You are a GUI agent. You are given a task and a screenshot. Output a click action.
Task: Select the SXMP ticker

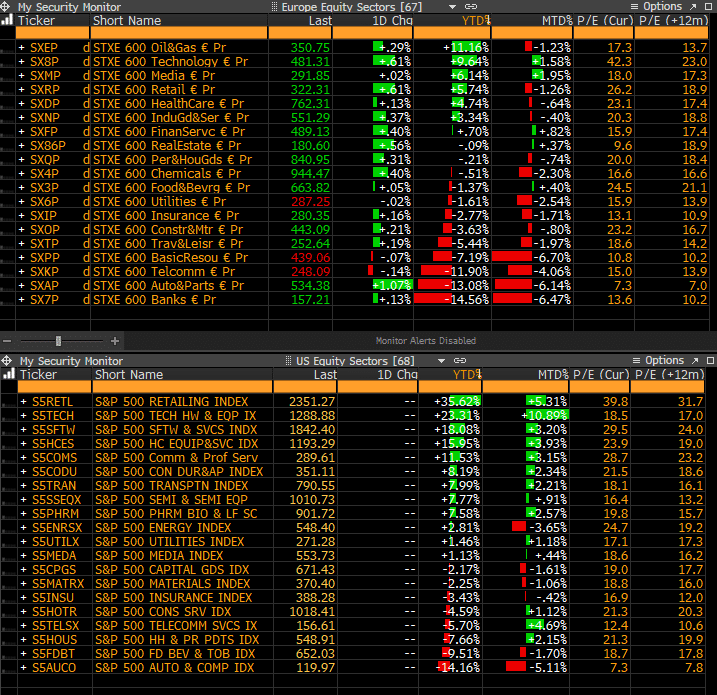[45, 75]
